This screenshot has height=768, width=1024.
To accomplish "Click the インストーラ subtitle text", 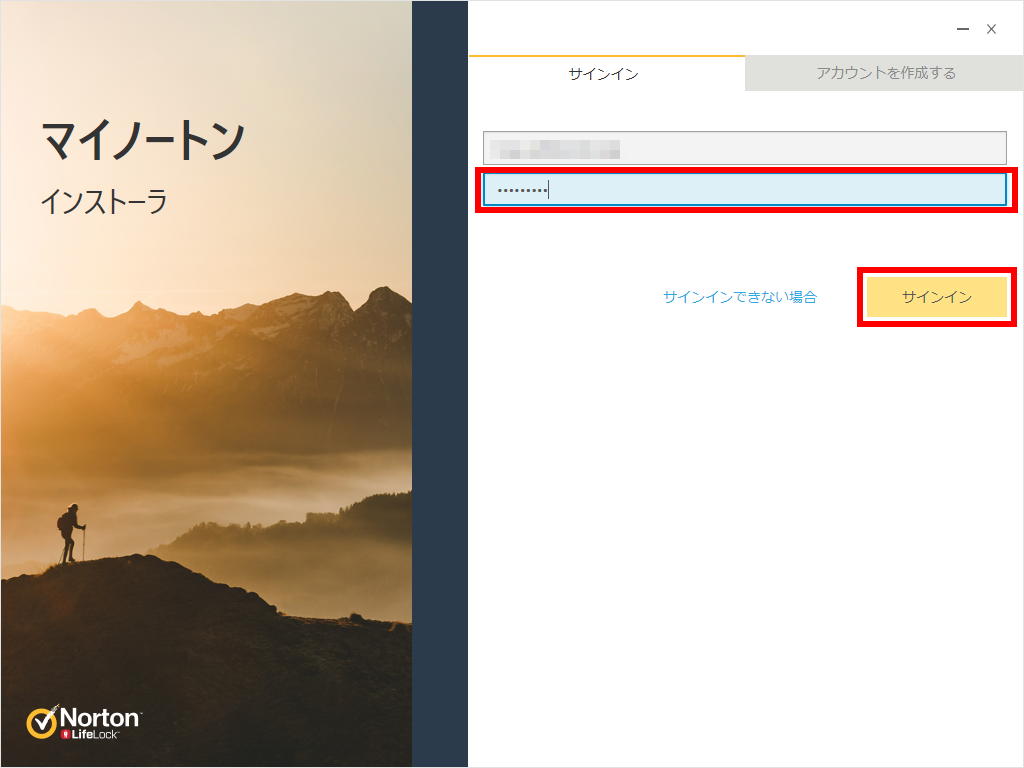I will [104, 202].
